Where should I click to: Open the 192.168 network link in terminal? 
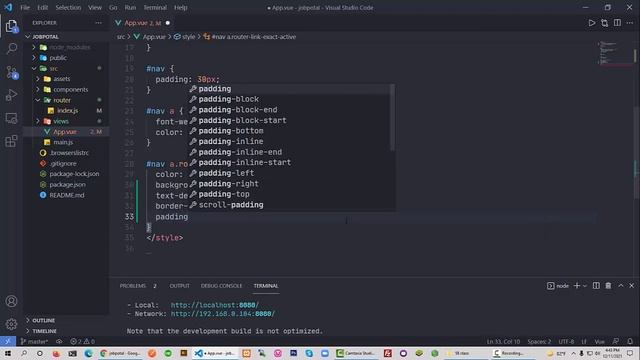tap(223, 314)
